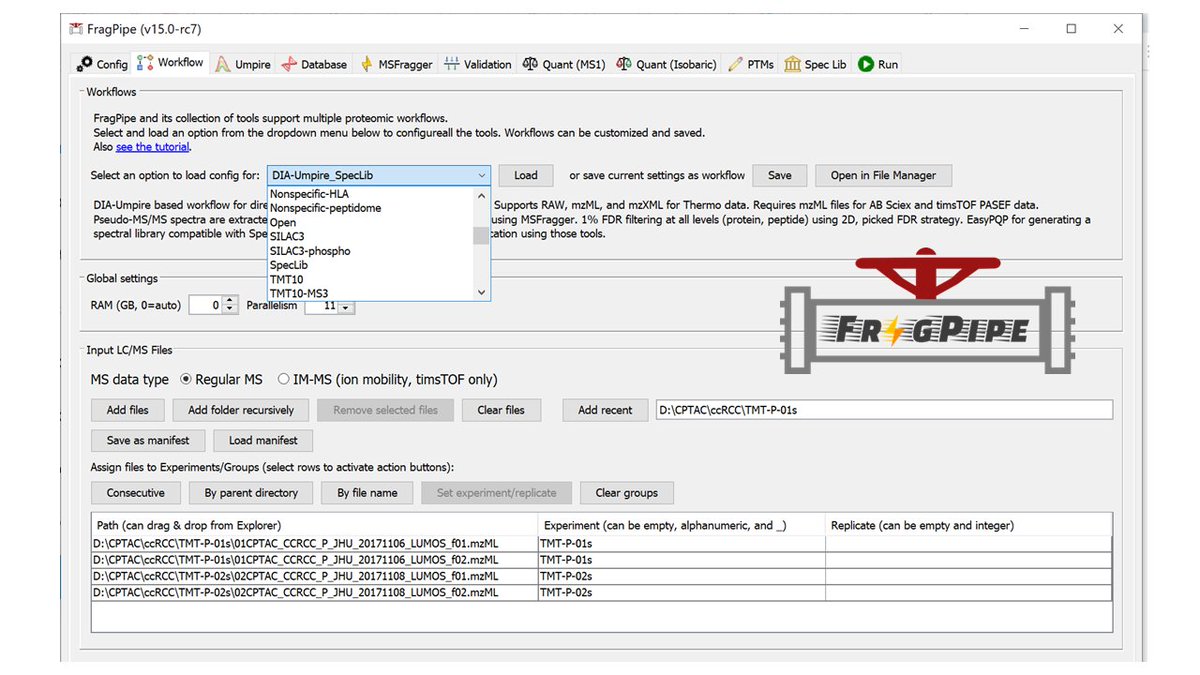The height and width of the screenshot is (675, 1200).
Task: Increase RAM using the up stepper arrow
Action: (231, 301)
